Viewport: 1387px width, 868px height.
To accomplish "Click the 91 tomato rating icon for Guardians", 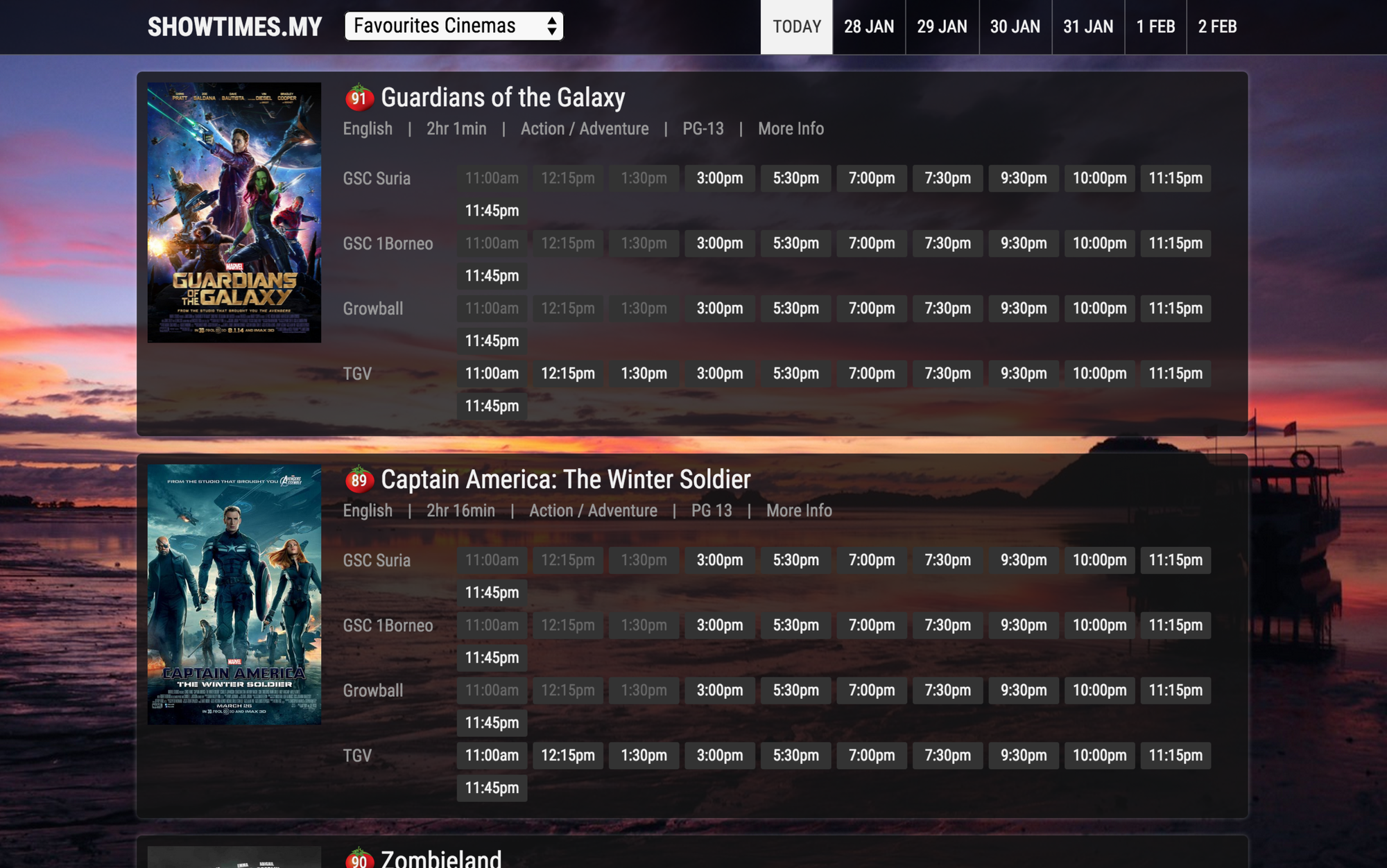I will pyautogui.click(x=359, y=98).
